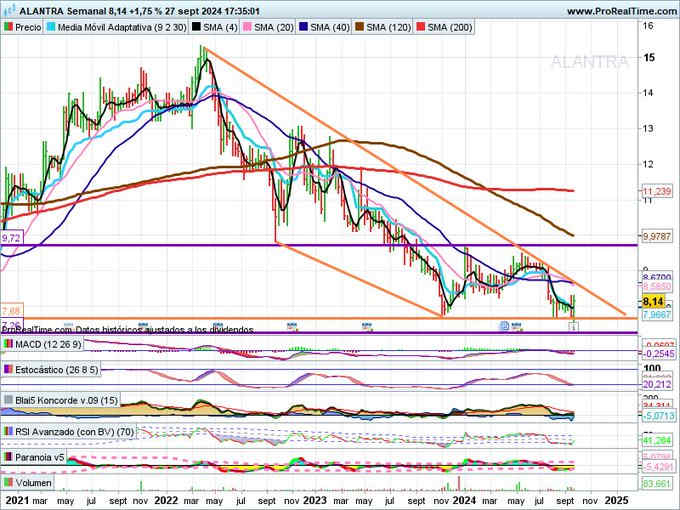Click the 2022 label on time axis

click(x=166, y=500)
